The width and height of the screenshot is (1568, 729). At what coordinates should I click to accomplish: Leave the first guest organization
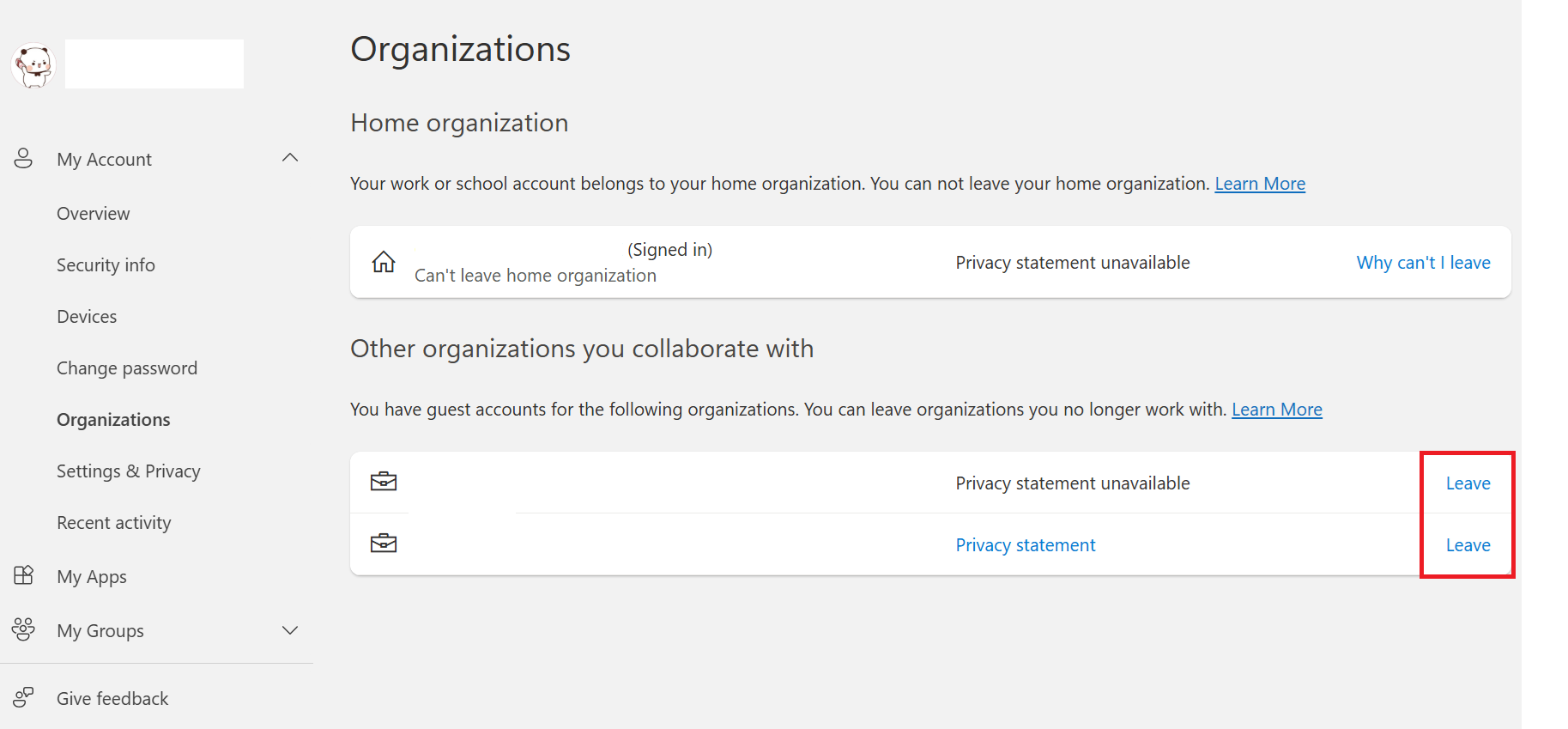point(1468,483)
